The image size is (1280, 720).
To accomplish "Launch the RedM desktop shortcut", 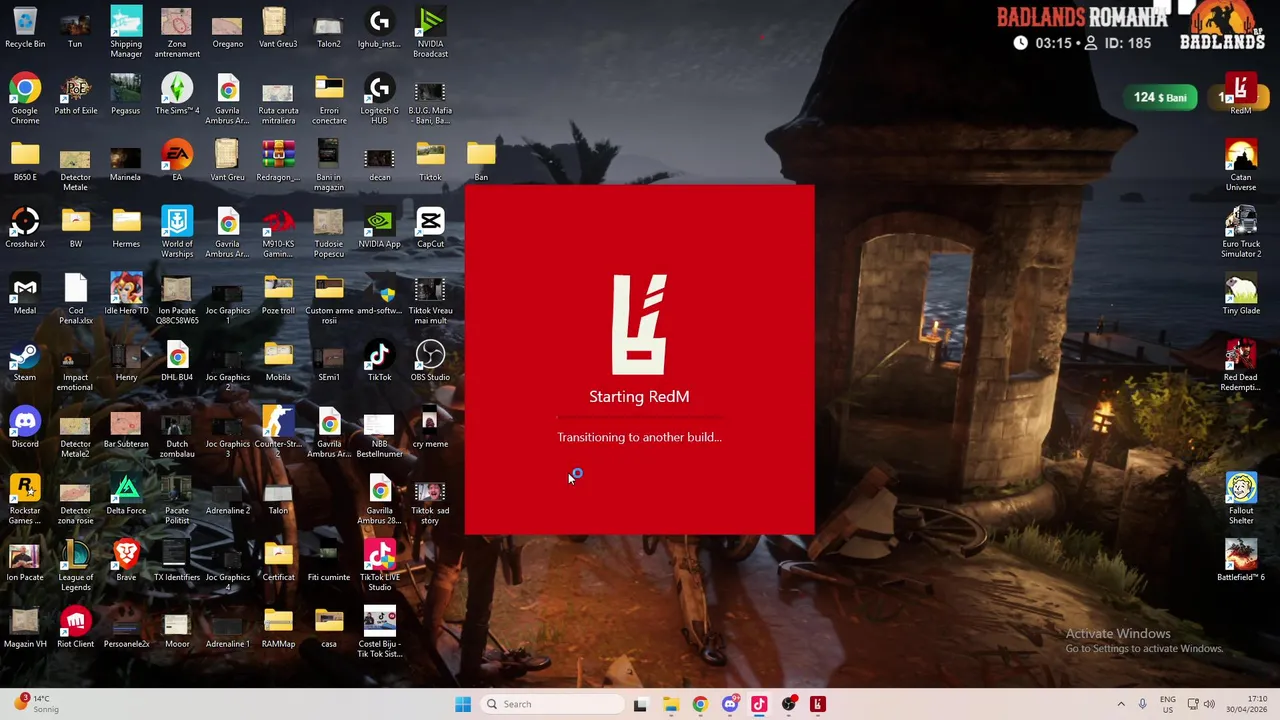I will tap(1241, 94).
